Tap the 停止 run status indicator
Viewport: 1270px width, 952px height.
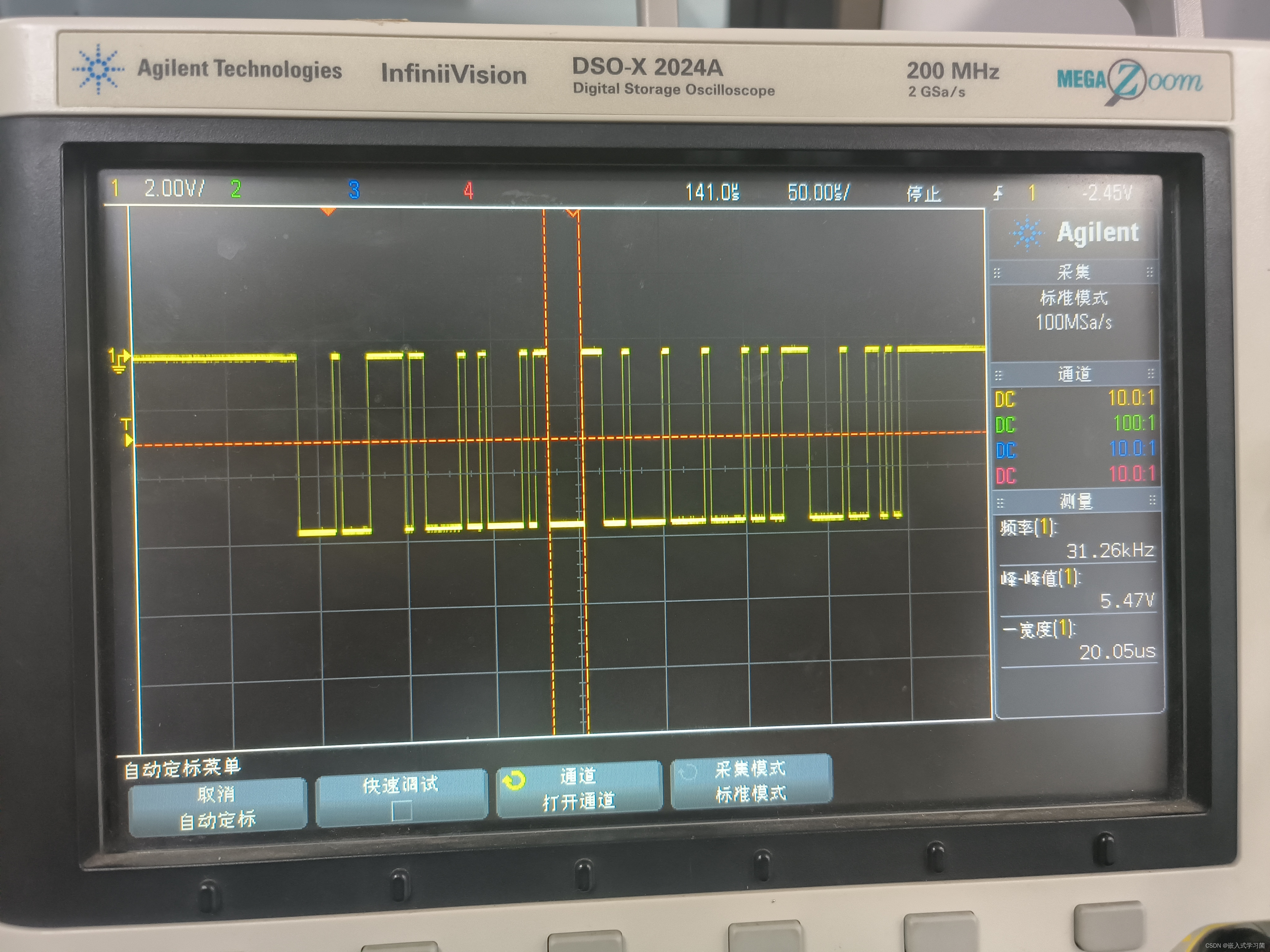tap(923, 194)
